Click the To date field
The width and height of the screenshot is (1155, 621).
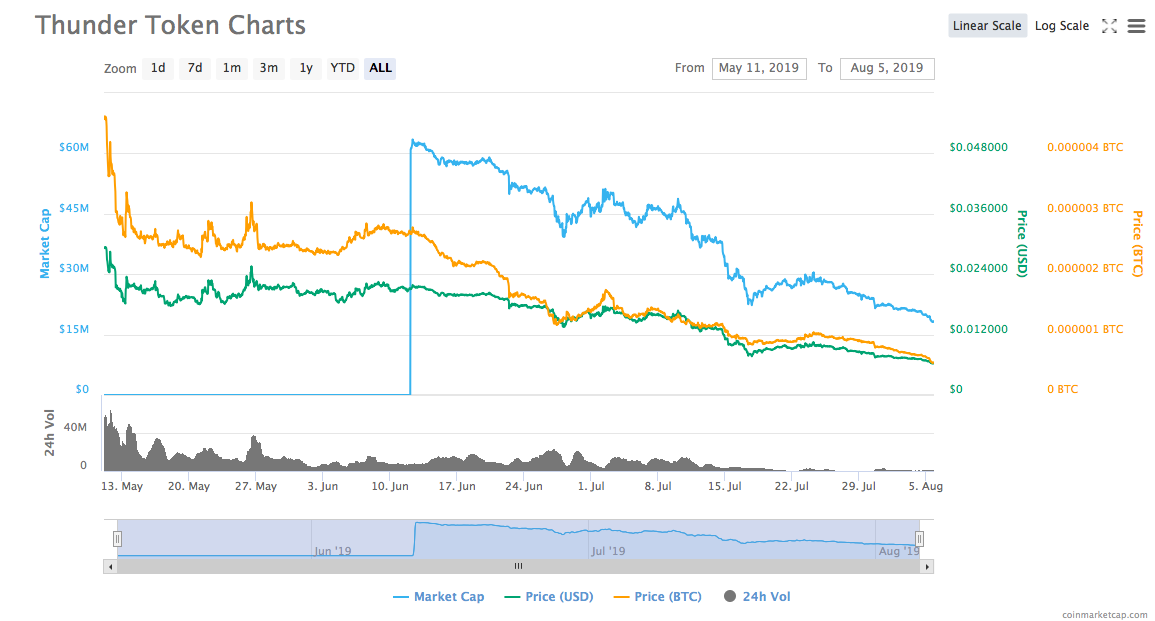(887, 69)
